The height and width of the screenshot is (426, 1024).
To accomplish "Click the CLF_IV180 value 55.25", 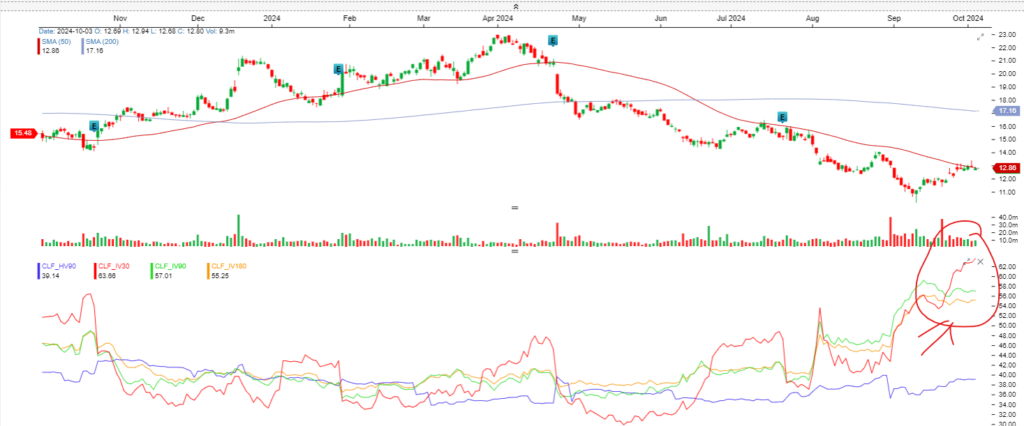I will tap(219, 276).
